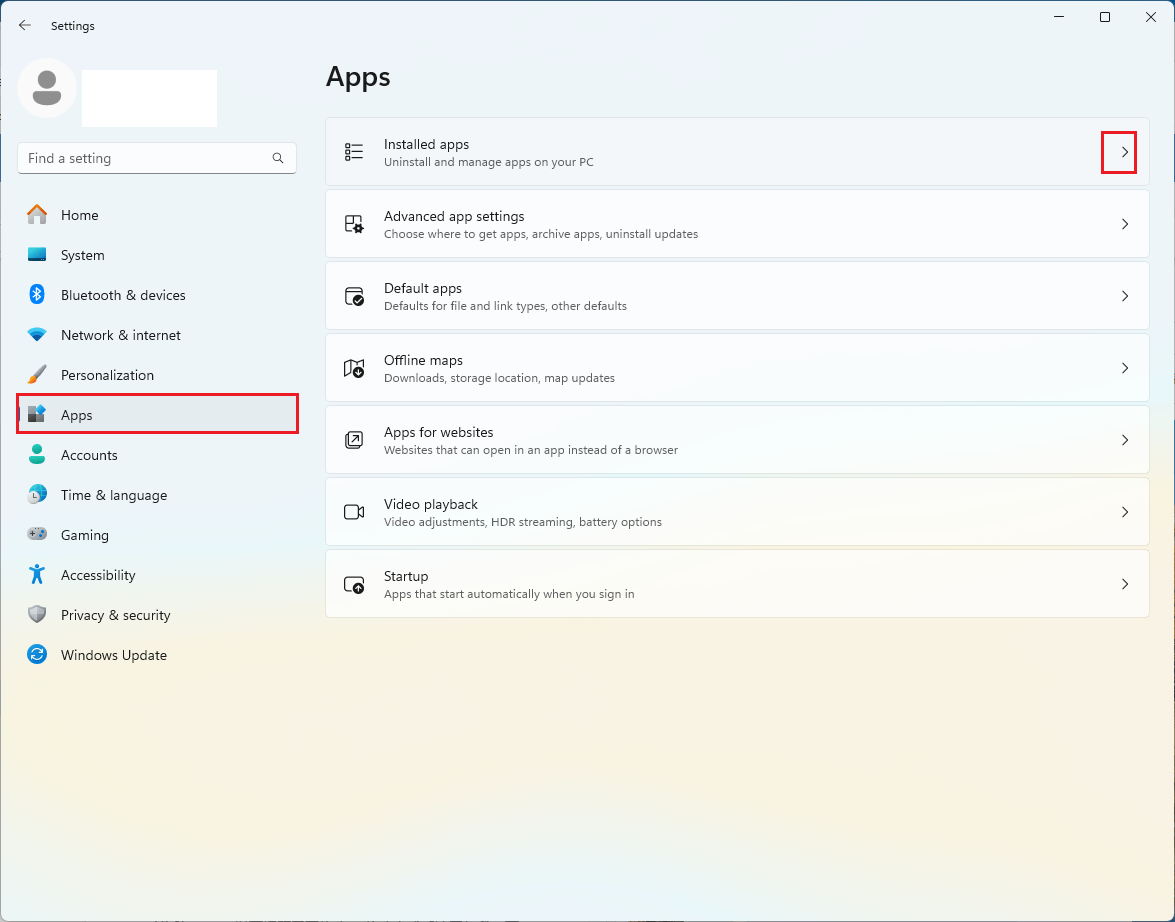The width and height of the screenshot is (1175, 922).
Task: Close the Settings window
Action: pyautogui.click(x=1150, y=16)
